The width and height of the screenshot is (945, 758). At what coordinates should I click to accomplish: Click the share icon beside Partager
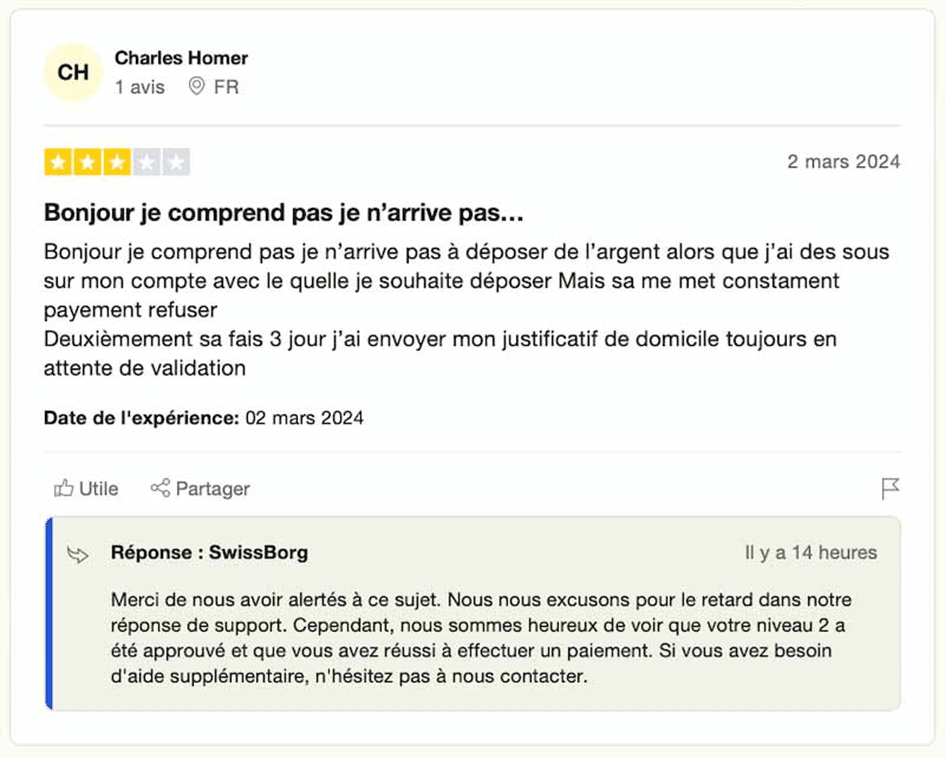160,488
